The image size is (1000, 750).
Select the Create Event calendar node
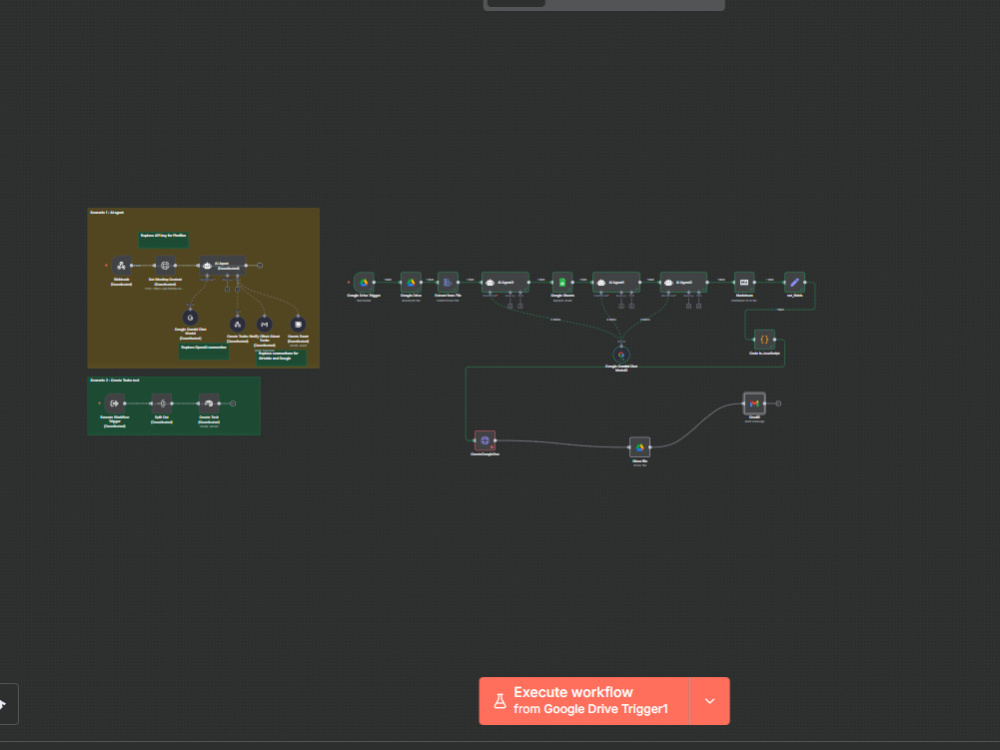(x=298, y=325)
